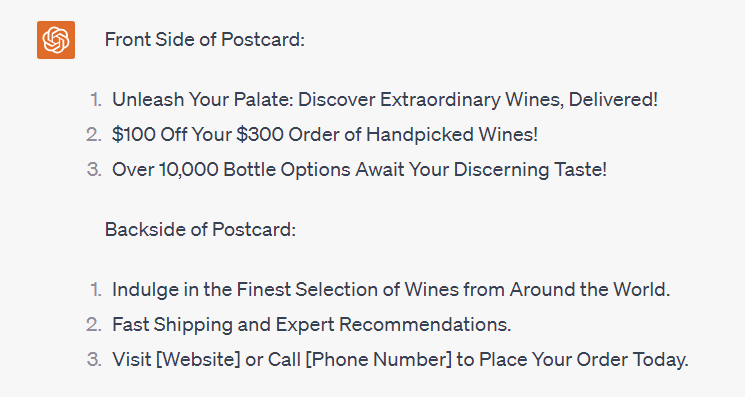Click number 3 of the front side list
Screen dimensions: 745x397
94,170
